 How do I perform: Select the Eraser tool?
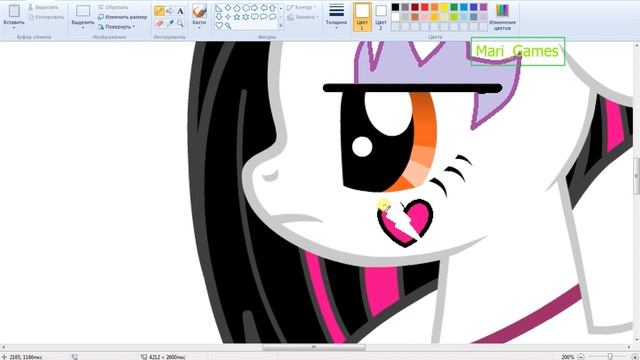click(x=159, y=24)
